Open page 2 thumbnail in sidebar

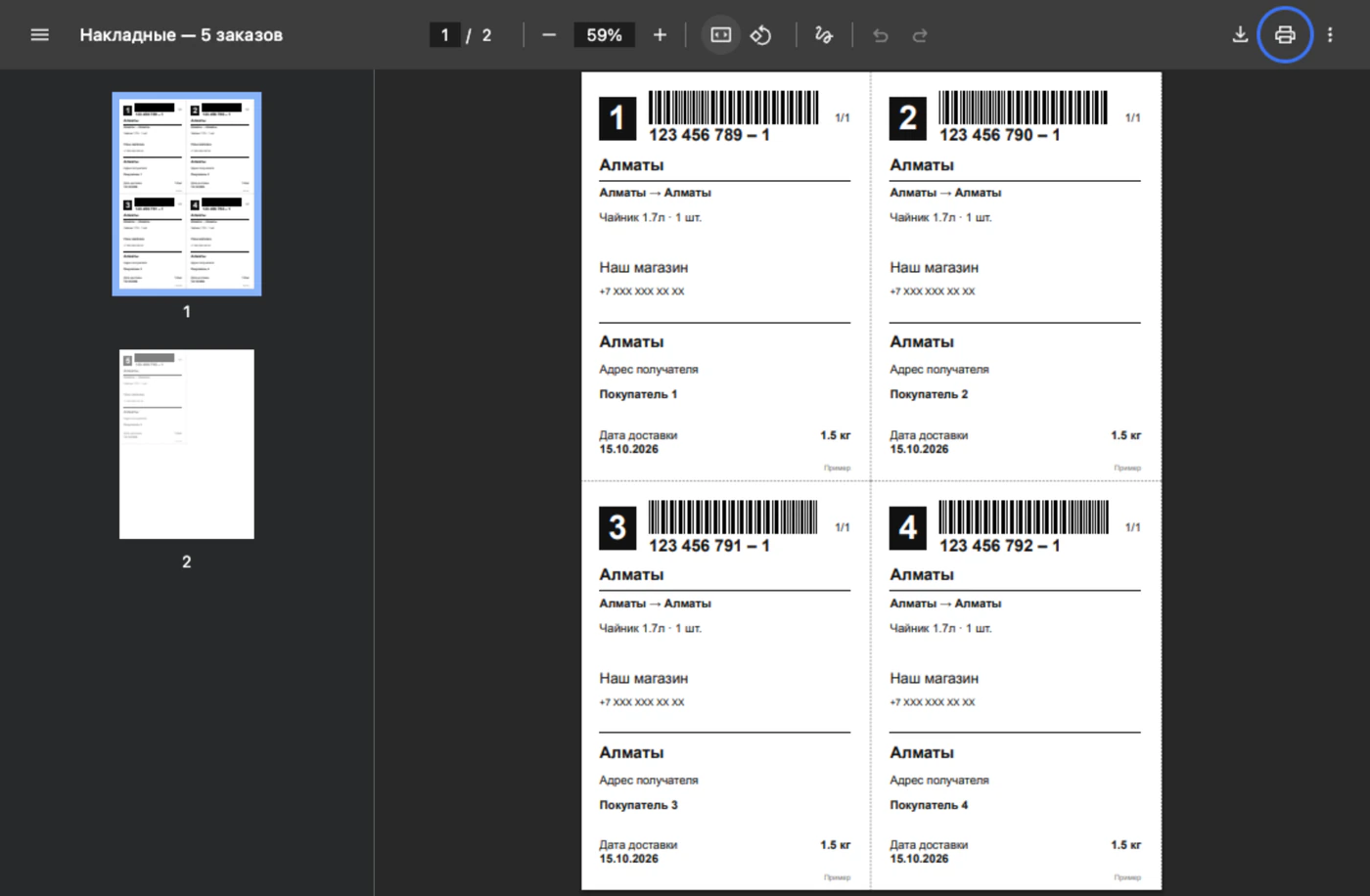[x=187, y=444]
